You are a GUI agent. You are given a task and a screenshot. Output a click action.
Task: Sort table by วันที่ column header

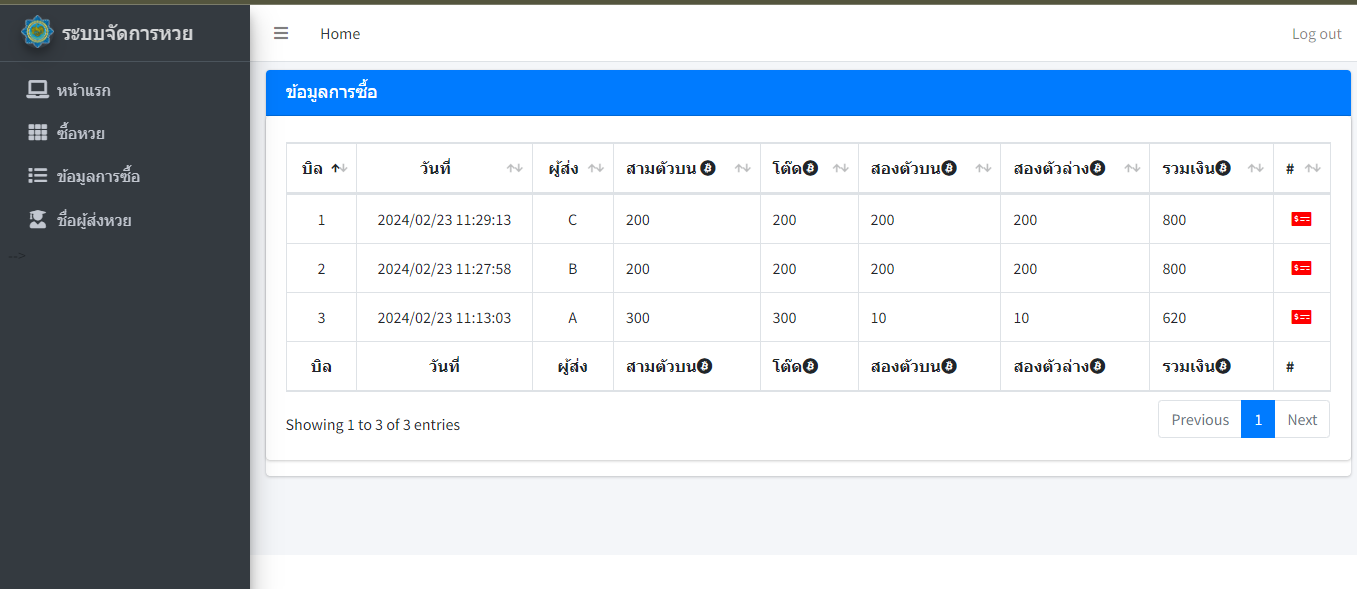coord(435,168)
